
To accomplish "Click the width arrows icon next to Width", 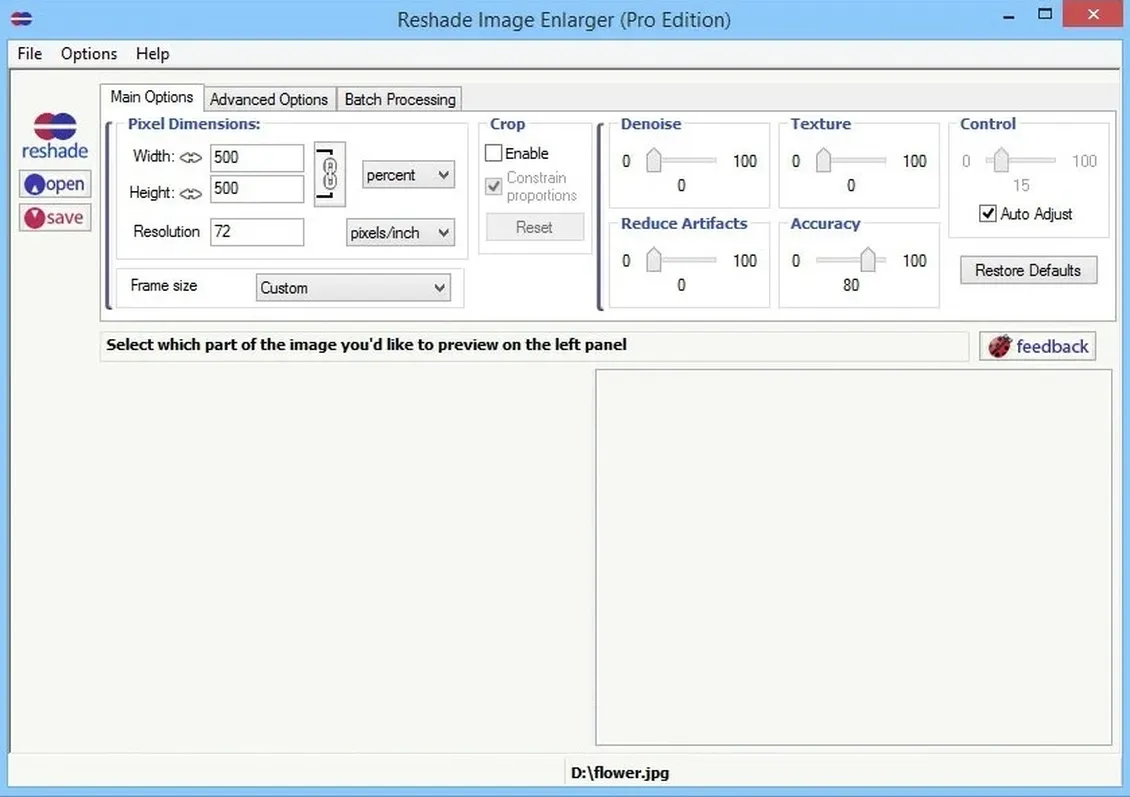I will click(191, 157).
